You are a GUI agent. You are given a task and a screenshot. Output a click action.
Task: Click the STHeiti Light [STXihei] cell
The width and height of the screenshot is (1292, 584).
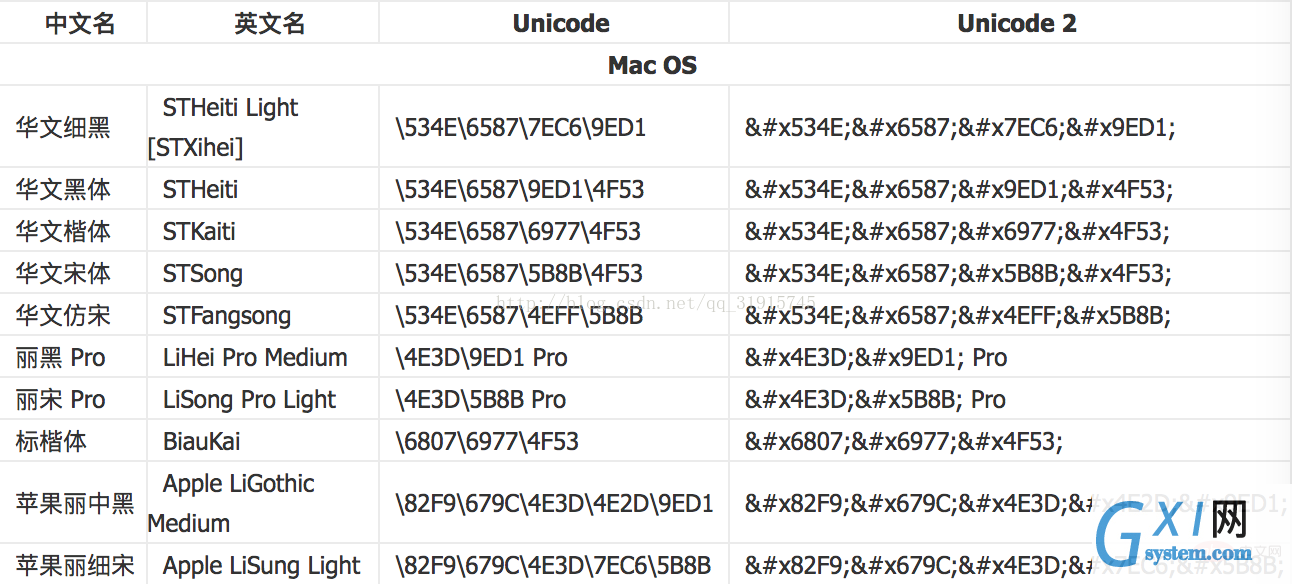[263, 127]
